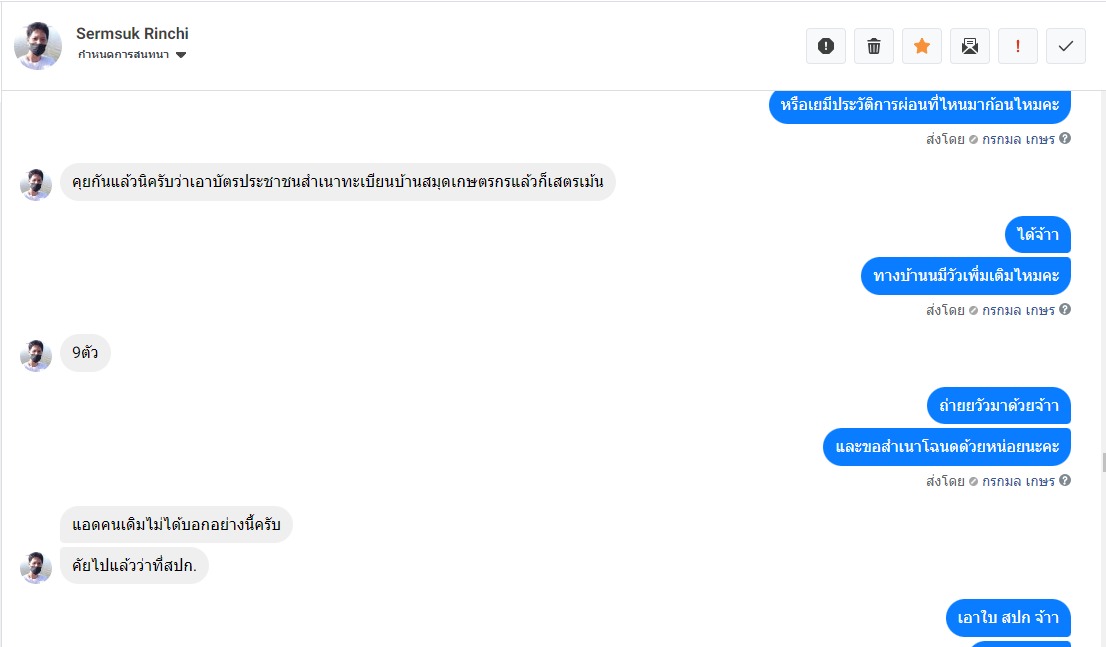
Task: Click the ถ่ายยวัวมาด้วยจ้า message bubble
Action: click(999, 405)
